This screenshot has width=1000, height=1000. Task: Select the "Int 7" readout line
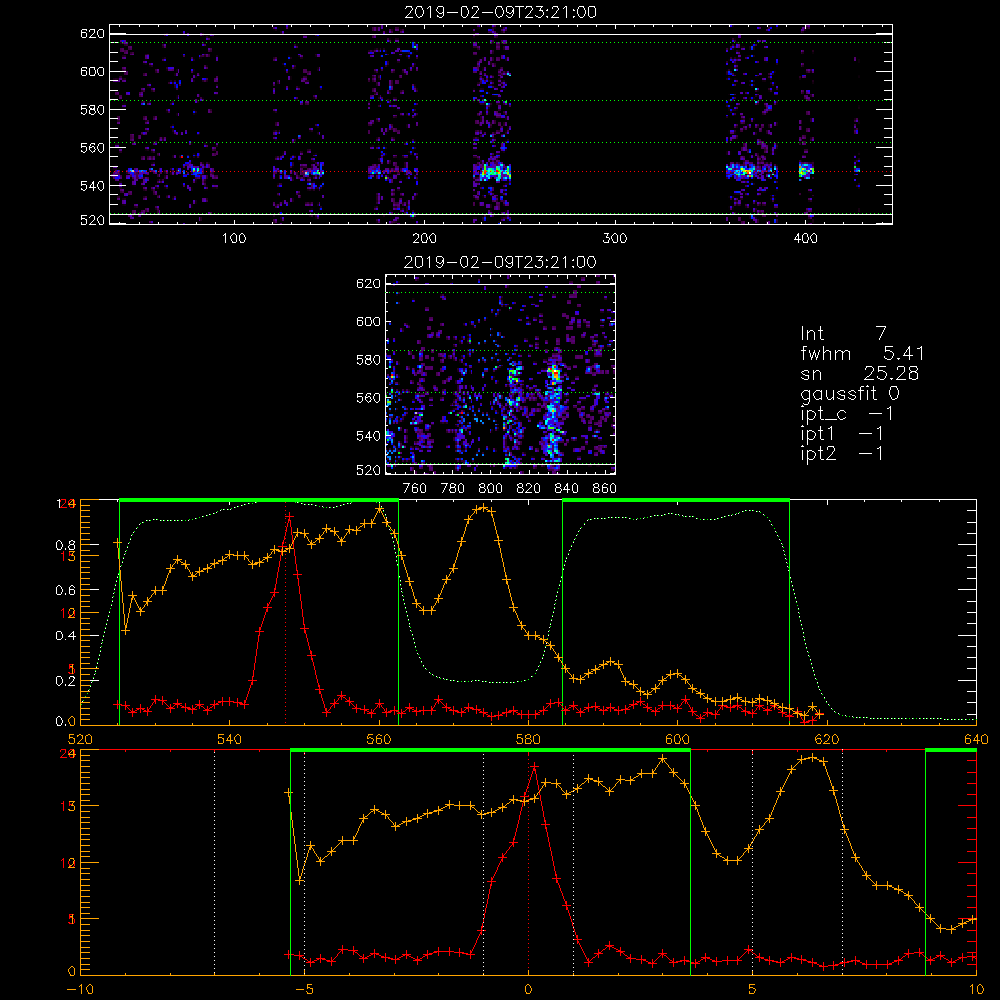(843, 334)
